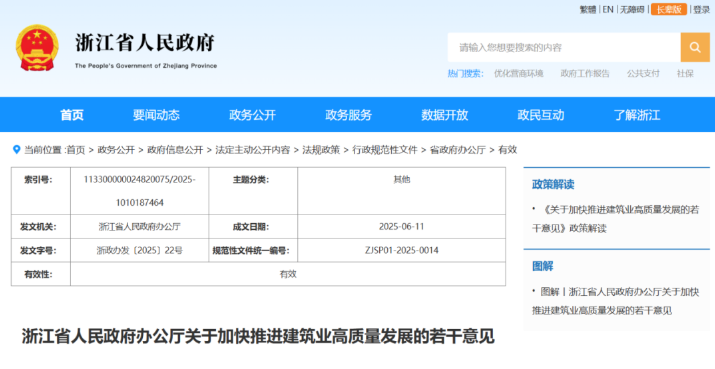Enable 长辈版 elder-friendly version
This screenshot has height=369, width=715.
click(x=669, y=10)
